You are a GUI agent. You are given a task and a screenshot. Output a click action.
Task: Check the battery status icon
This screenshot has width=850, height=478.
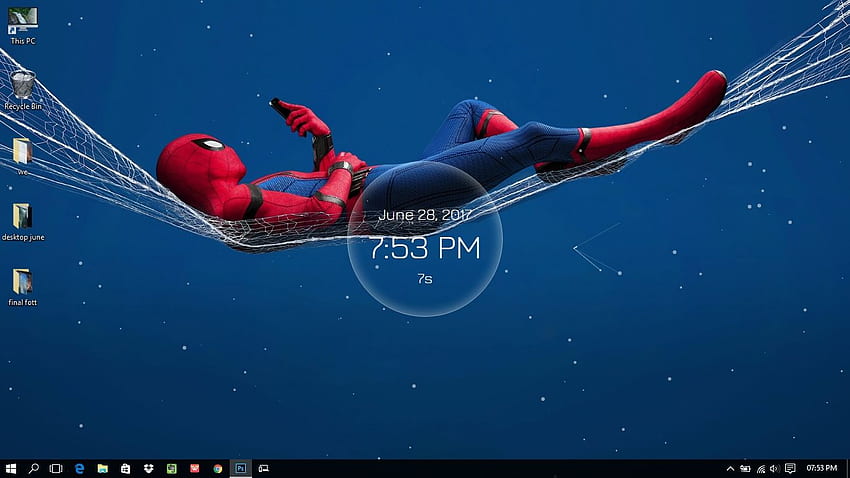[x=745, y=469]
